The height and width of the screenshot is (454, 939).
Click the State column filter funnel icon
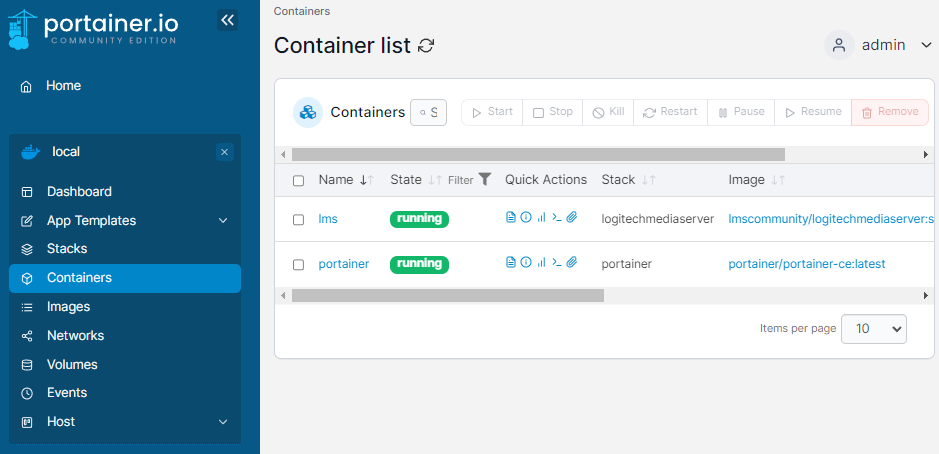pyautogui.click(x=485, y=179)
